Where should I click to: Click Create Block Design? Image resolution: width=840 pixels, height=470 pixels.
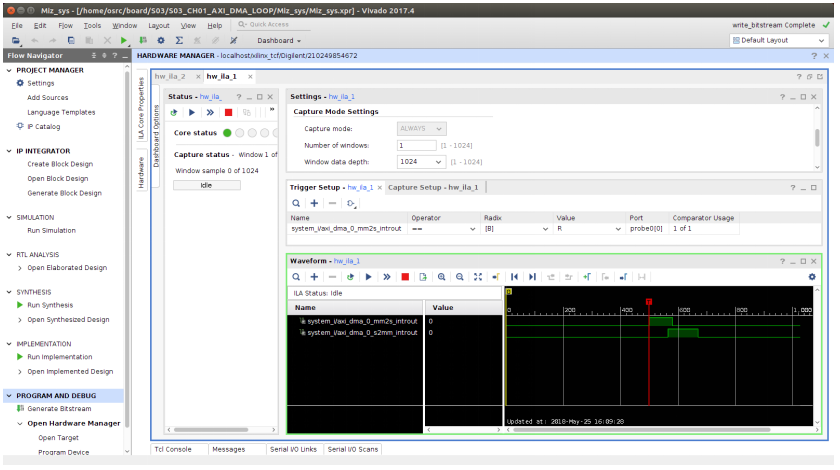click(x=60, y=165)
